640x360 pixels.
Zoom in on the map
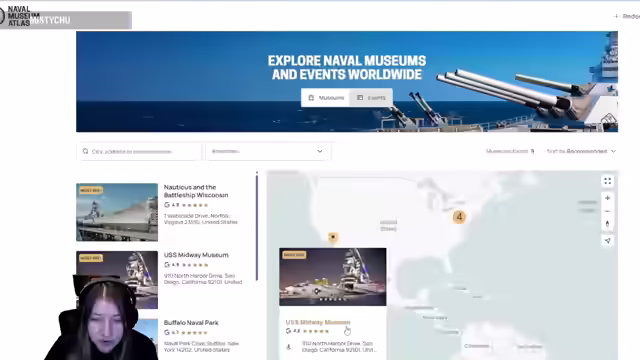coord(607,198)
